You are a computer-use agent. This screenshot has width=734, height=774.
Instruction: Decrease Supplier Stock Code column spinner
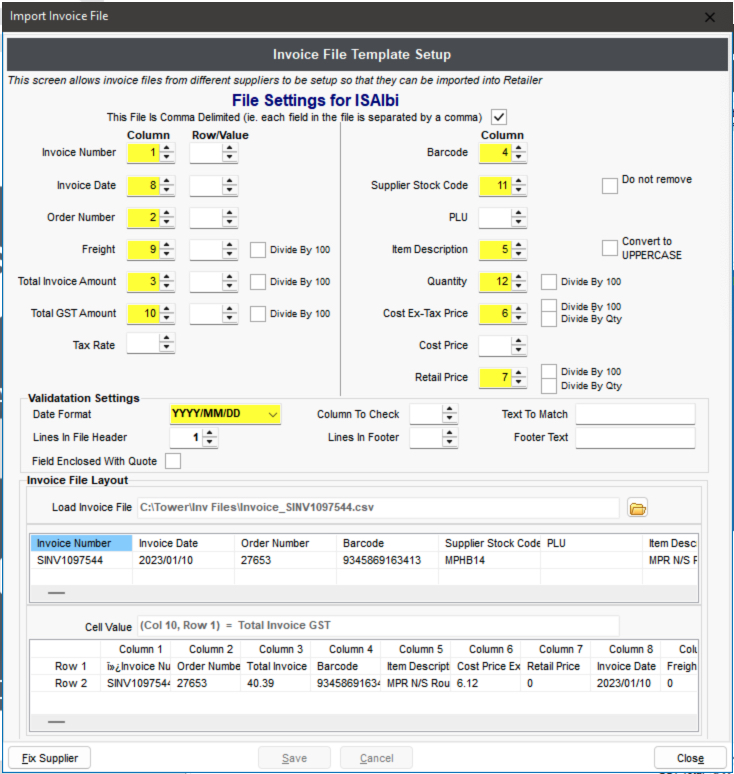click(x=519, y=191)
